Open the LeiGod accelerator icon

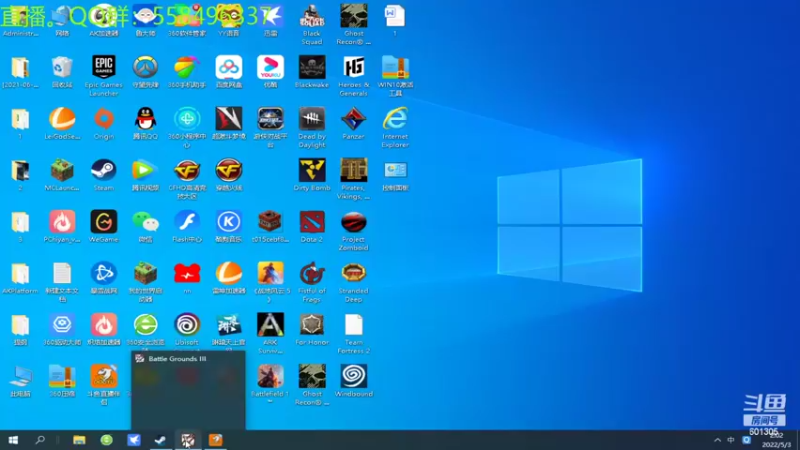(62, 119)
